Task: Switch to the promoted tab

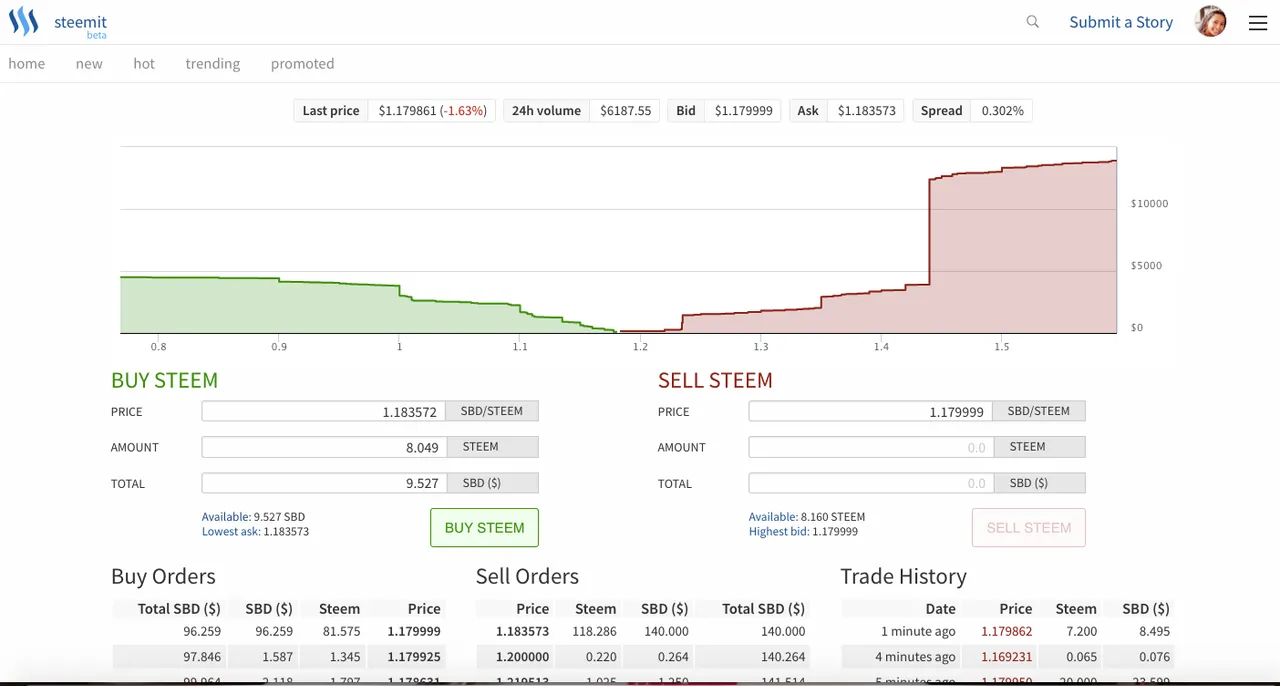Action: tap(303, 63)
